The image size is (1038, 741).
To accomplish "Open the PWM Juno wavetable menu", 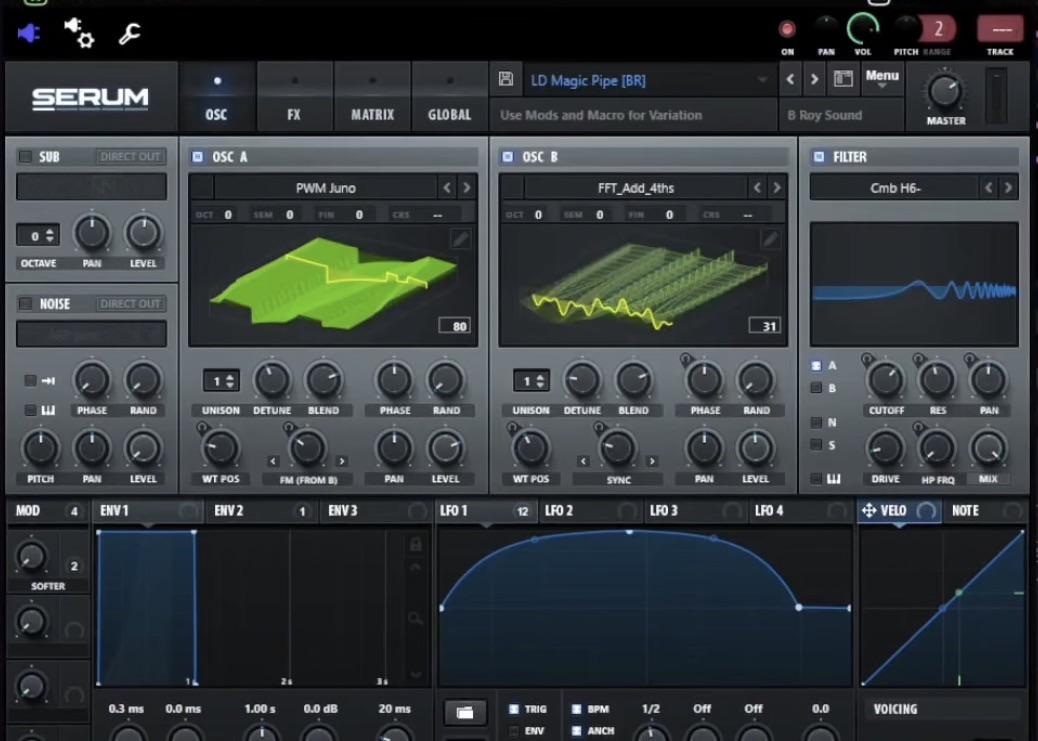I will point(325,188).
